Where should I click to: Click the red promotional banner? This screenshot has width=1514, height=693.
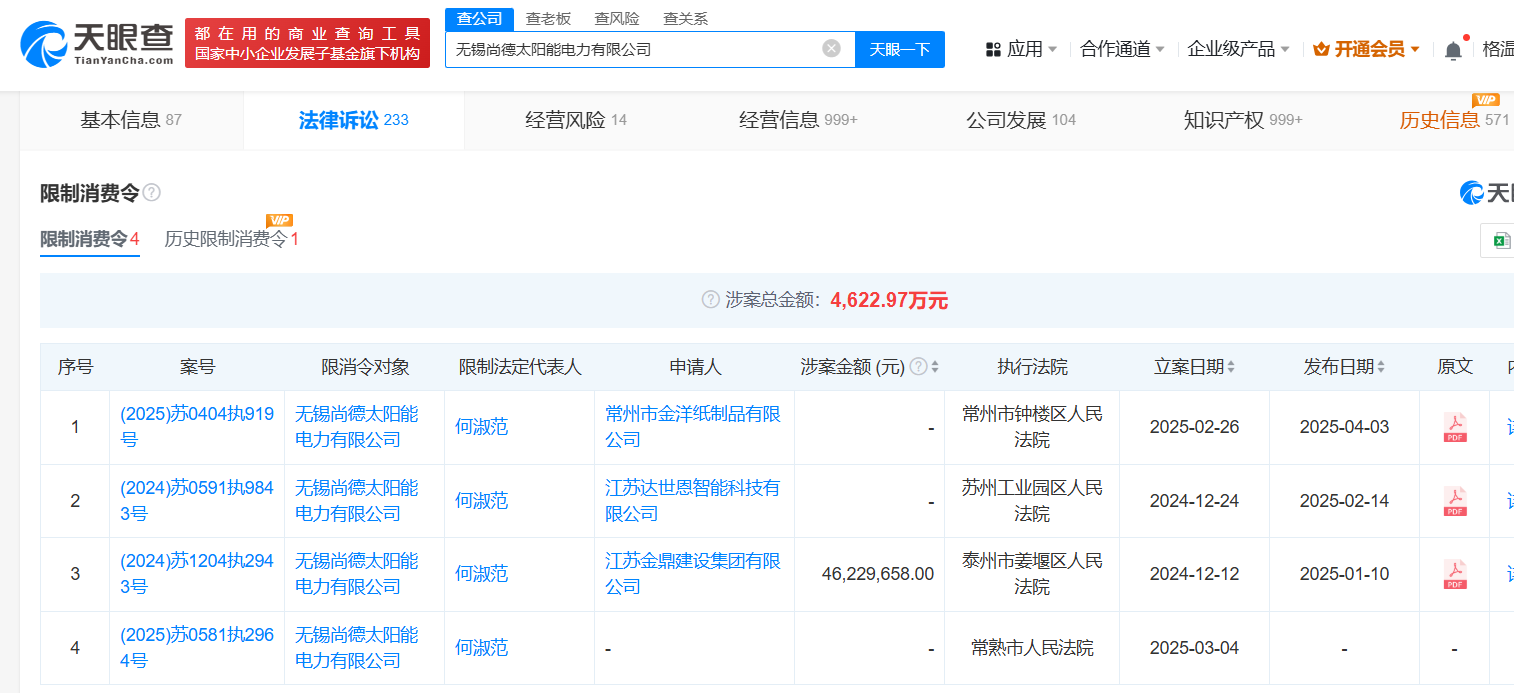tap(307, 44)
